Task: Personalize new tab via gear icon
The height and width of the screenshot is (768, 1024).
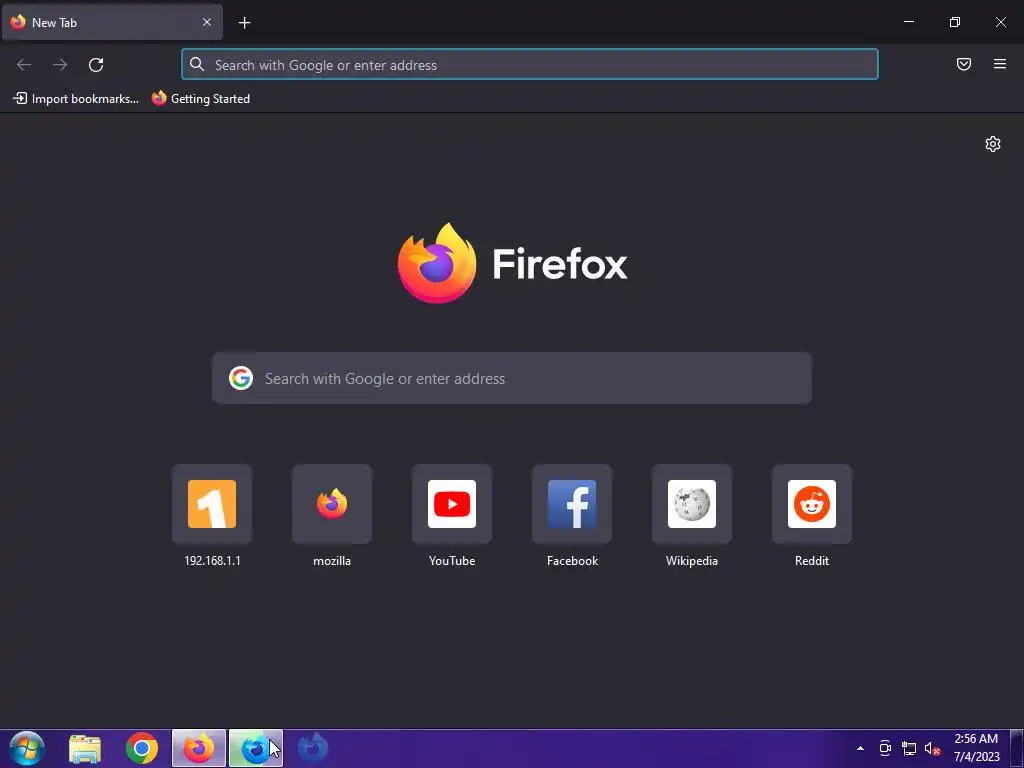Action: pos(993,144)
